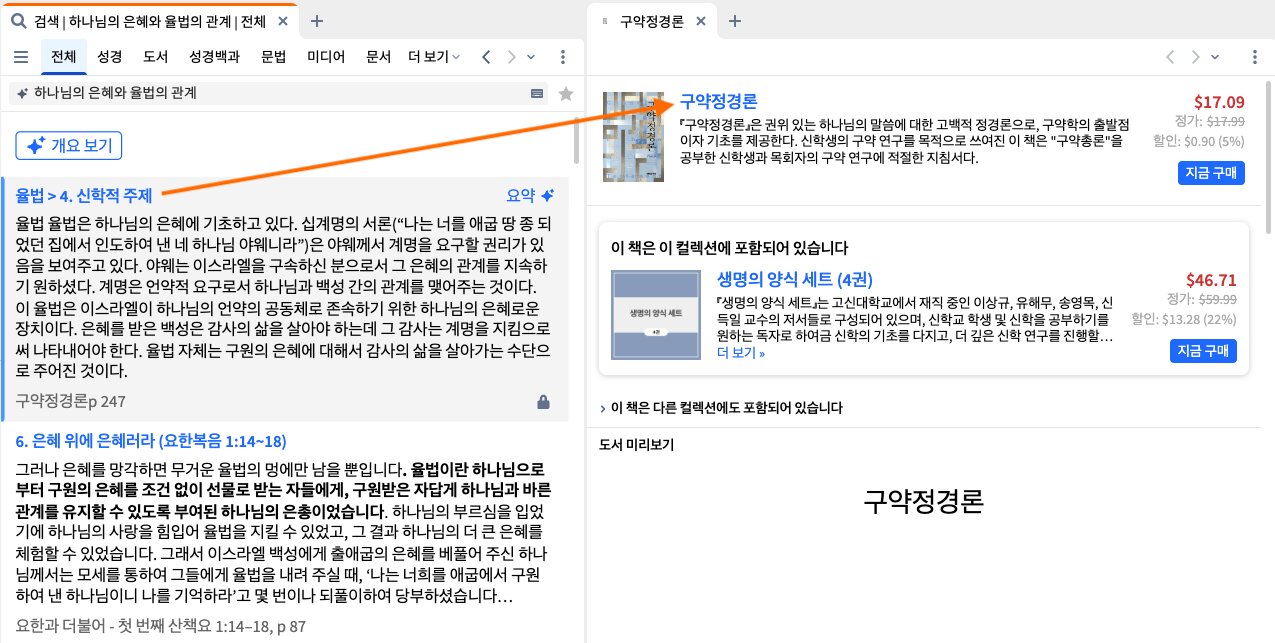The width and height of the screenshot is (1275, 643).
Task: Open the 성경백과 tab
Action: pyautogui.click(x=215, y=57)
